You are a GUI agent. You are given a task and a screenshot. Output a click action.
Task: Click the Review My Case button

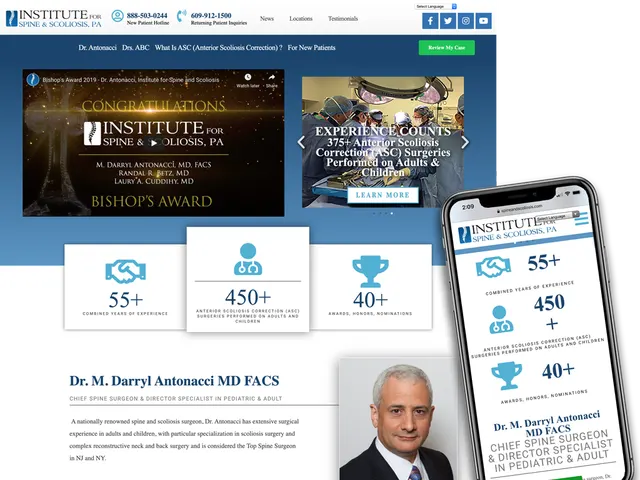tap(447, 47)
